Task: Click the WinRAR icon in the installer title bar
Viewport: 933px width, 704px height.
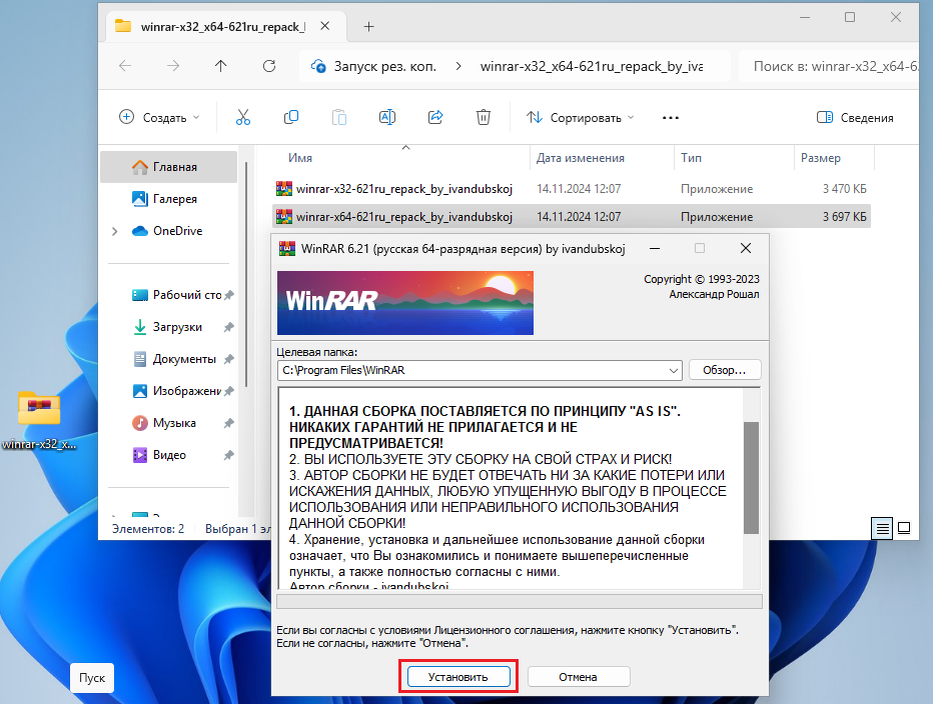Action: (x=287, y=249)
